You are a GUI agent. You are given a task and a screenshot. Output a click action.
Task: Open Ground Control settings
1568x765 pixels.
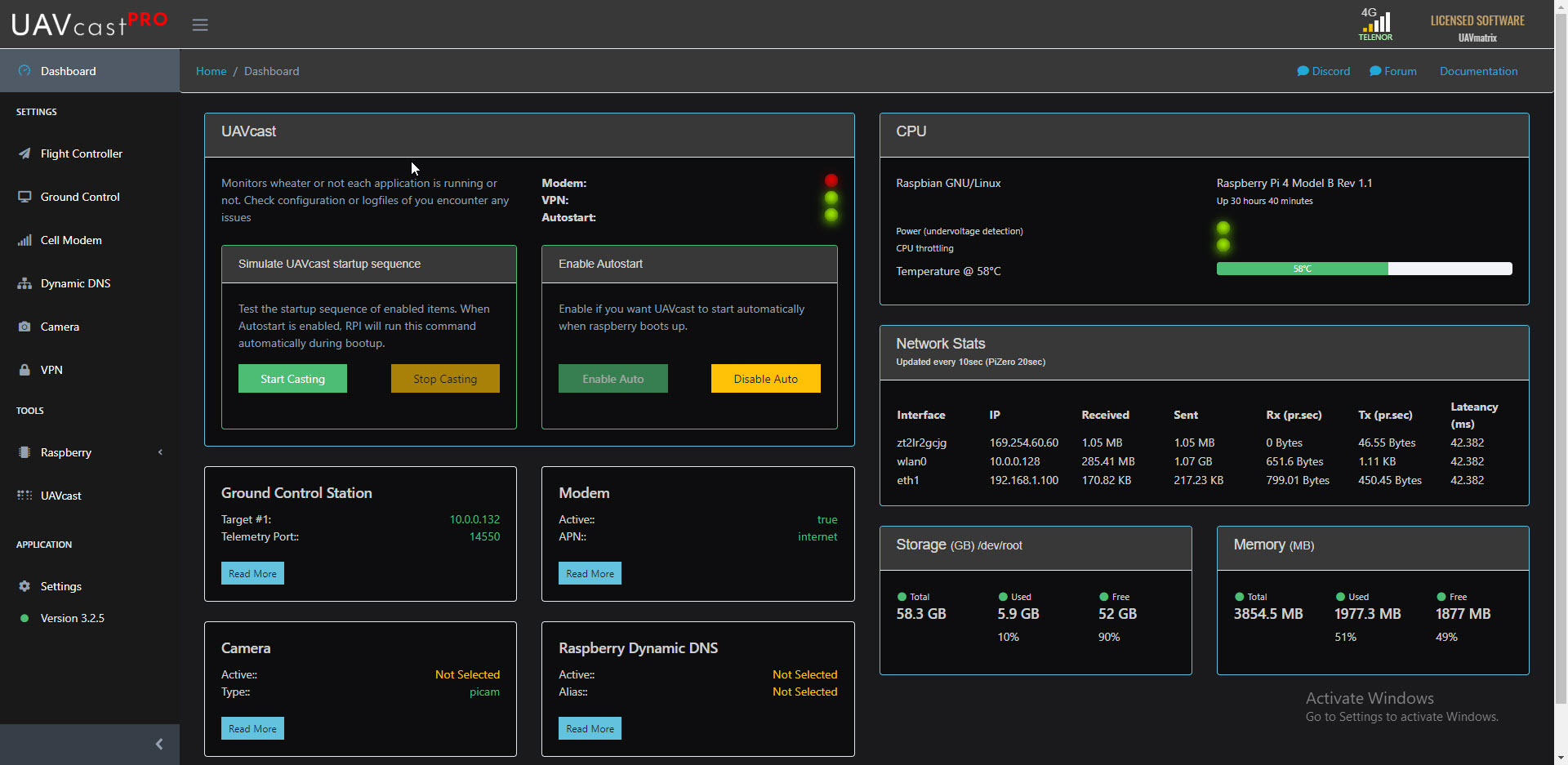90,197
